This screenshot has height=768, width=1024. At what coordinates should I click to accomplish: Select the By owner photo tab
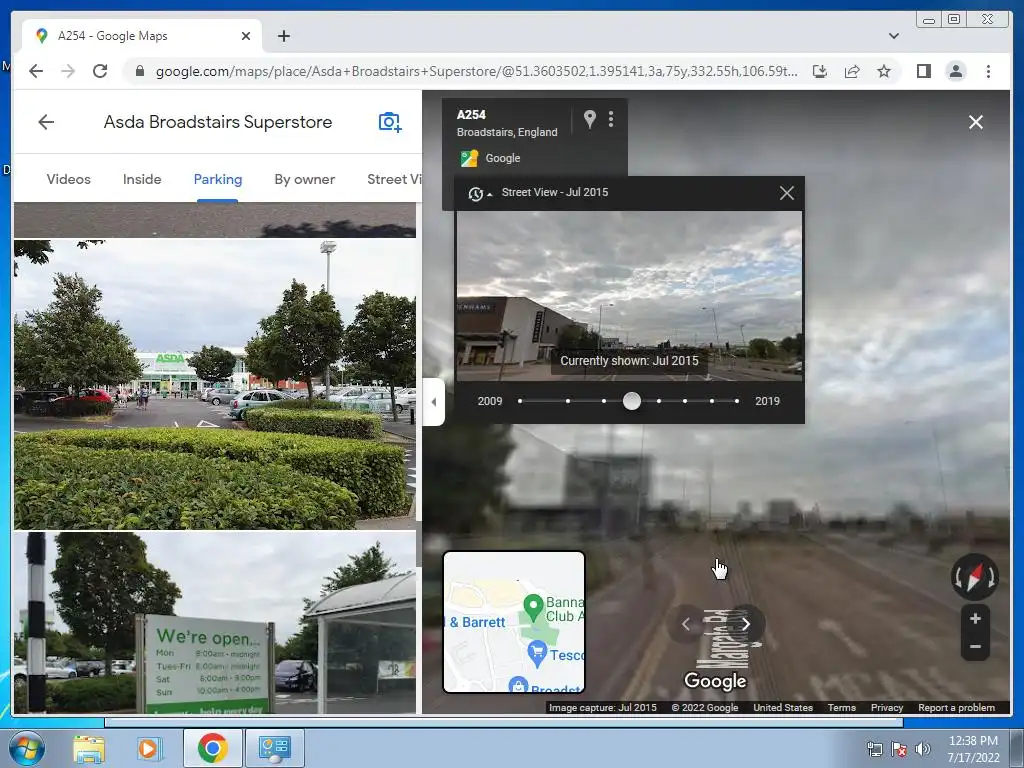point(304,179)
